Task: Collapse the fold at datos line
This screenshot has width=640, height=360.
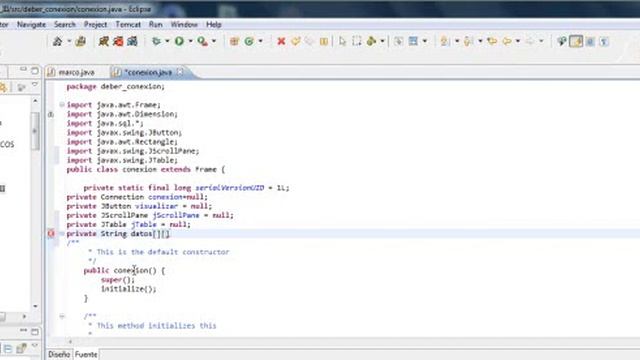Action: point(62,233)
